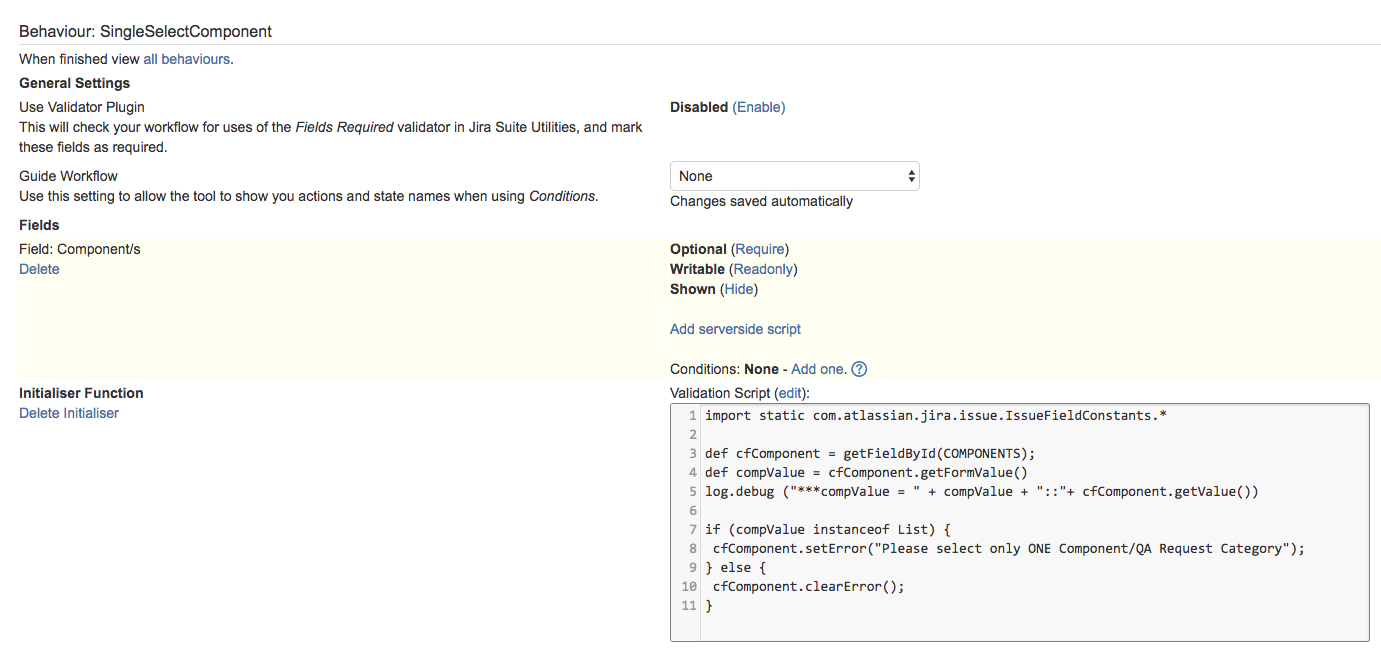This screenshot has width=1381, height=657.
Task: Click the clearError line in the script
Action: click(808, 586)
